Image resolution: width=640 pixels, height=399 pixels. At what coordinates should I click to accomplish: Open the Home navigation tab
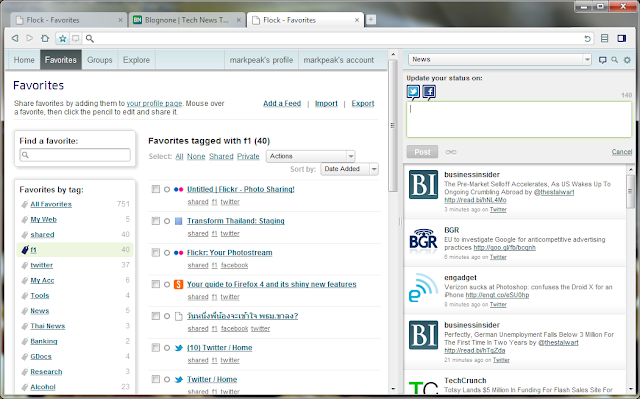pyautogui.click(x=24, y=60)
